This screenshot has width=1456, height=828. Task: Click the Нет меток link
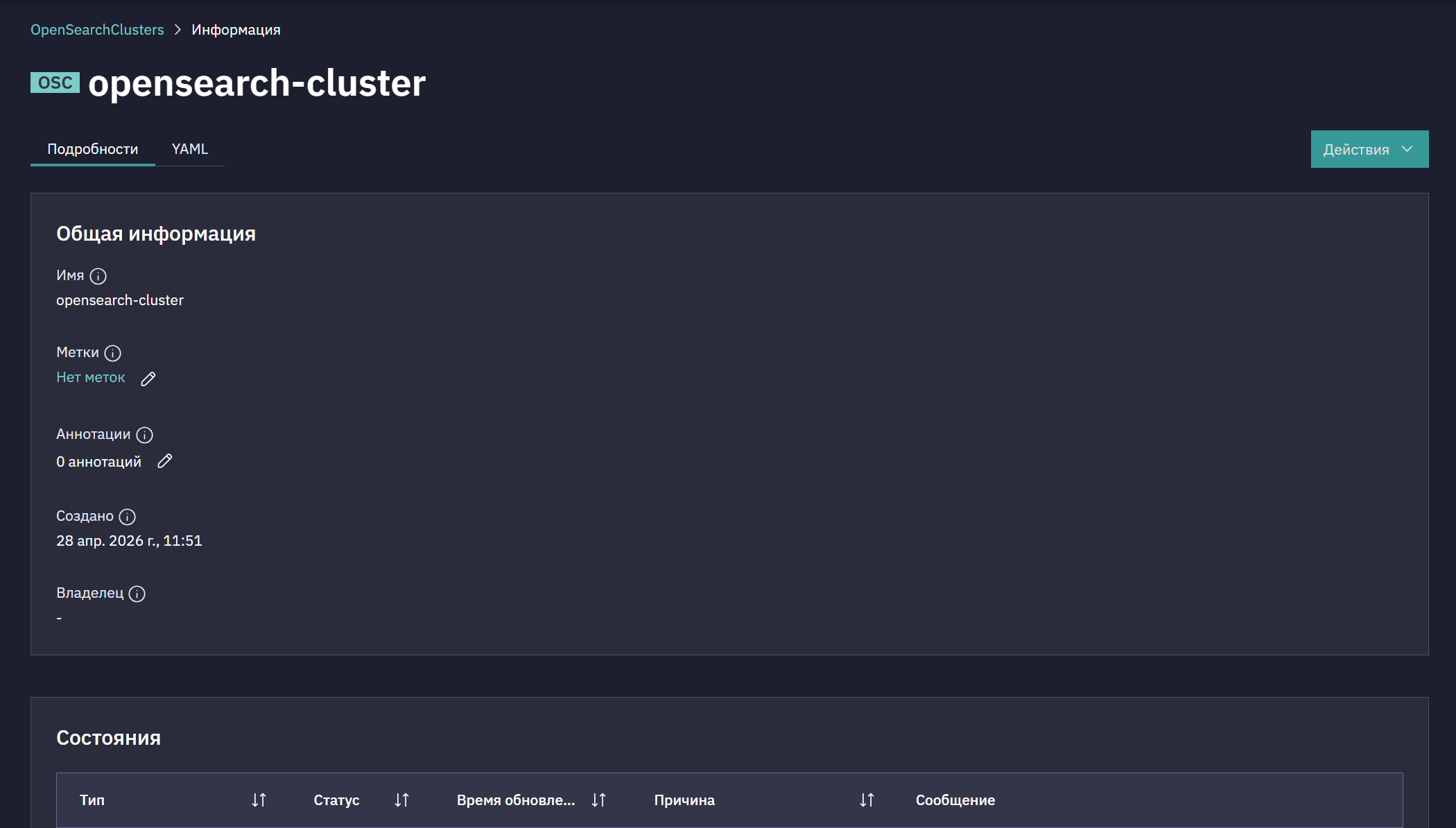(x=91, y=377)
